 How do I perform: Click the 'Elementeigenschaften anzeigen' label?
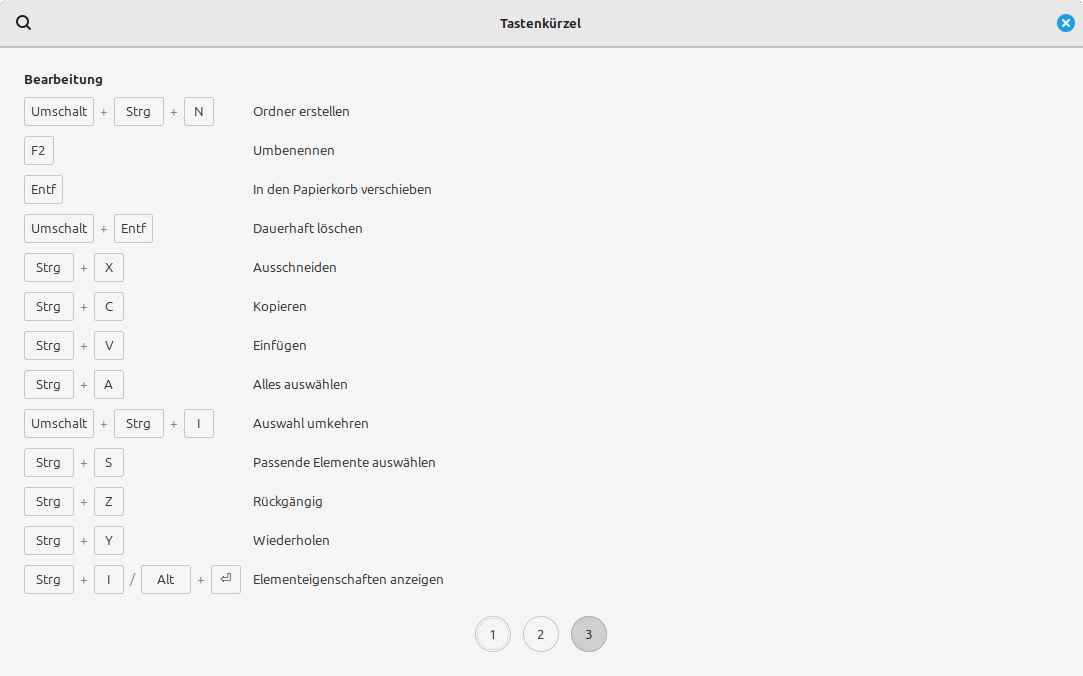(x=348, y=580)
